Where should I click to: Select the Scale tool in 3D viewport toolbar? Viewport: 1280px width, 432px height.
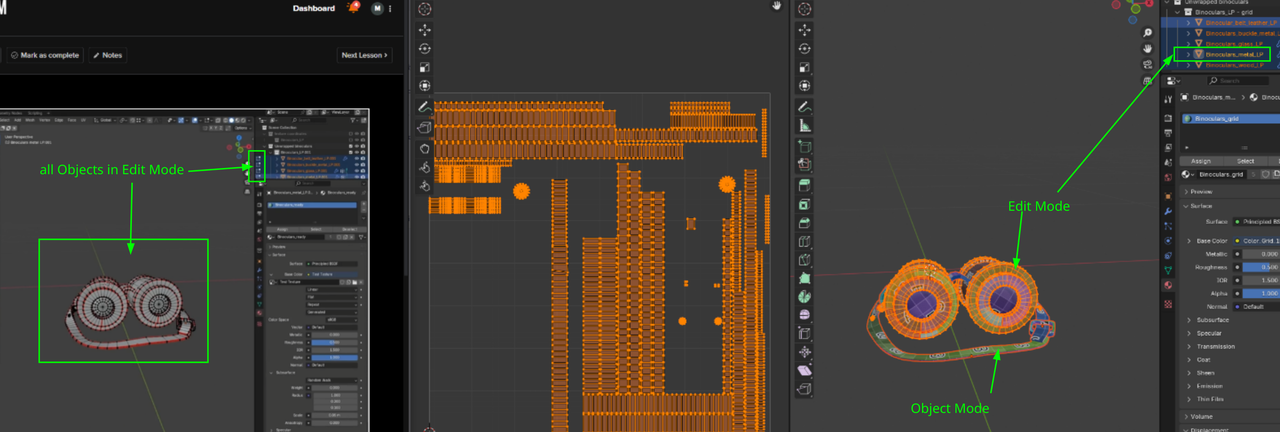point(805,68)
